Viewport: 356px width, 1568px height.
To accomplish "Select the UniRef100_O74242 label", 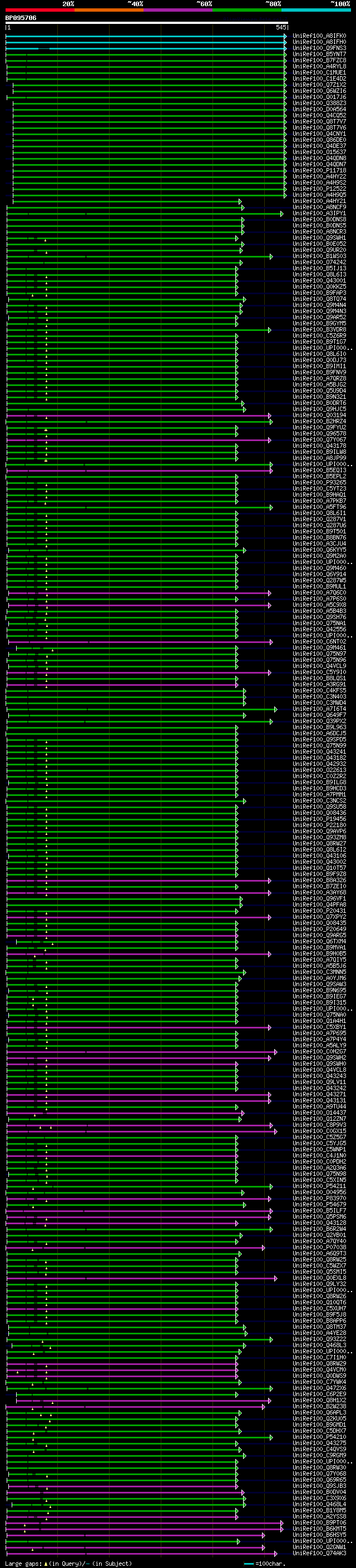I will [319, 263].
